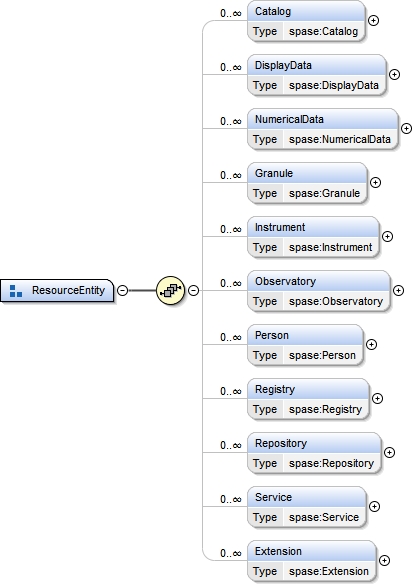The width and height of the screenshot is (414, 586).
Task: Expand the Service element plus icon
Action: [374, 506]
